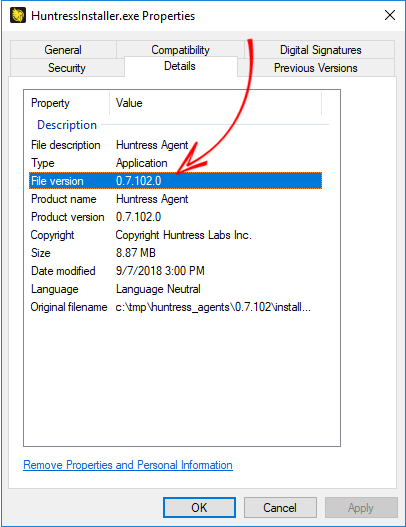
Task: Select the highlighted File version row
Action: click(175, 181)
